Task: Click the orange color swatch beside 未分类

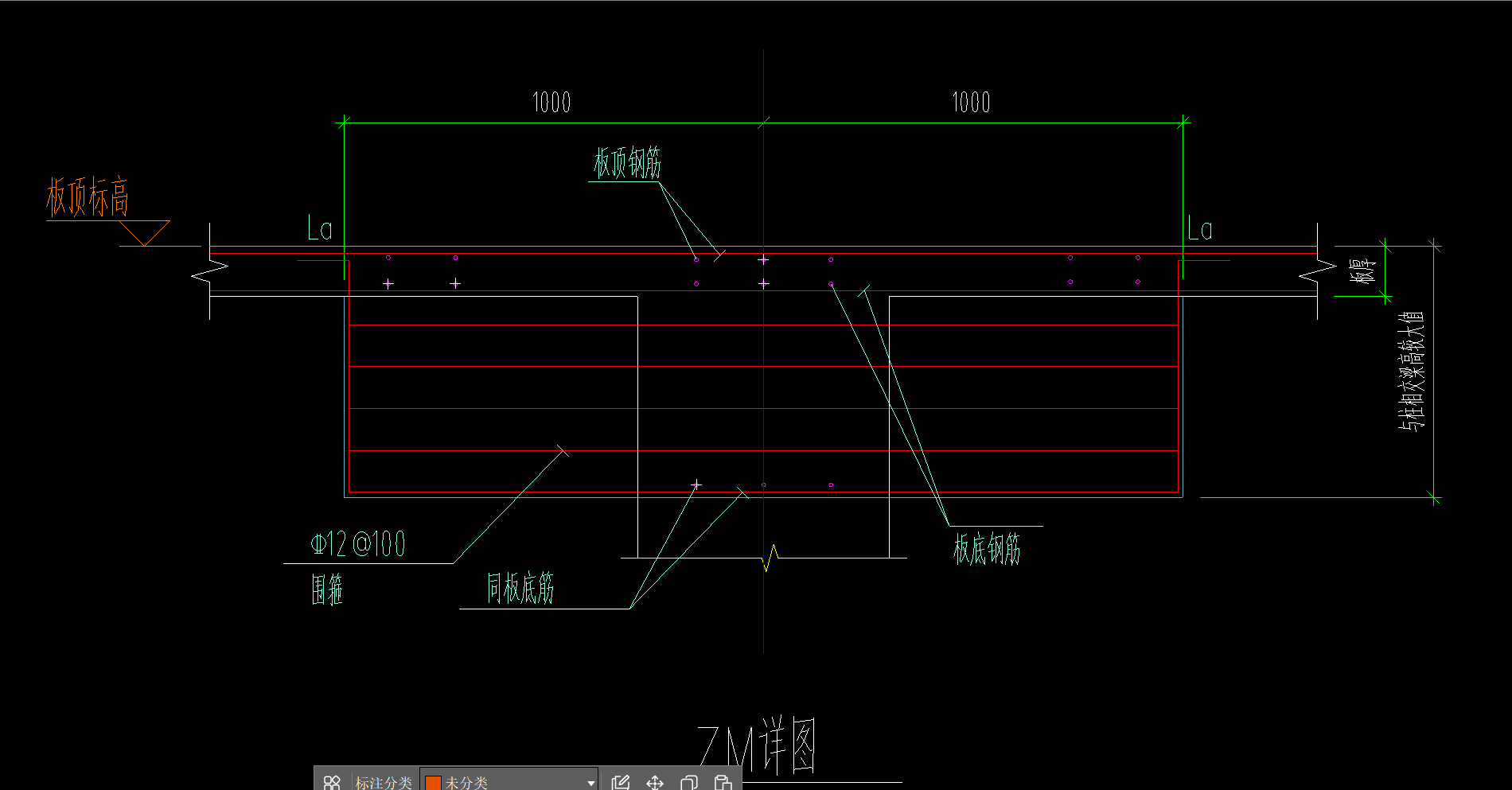Action: (434, 783)
